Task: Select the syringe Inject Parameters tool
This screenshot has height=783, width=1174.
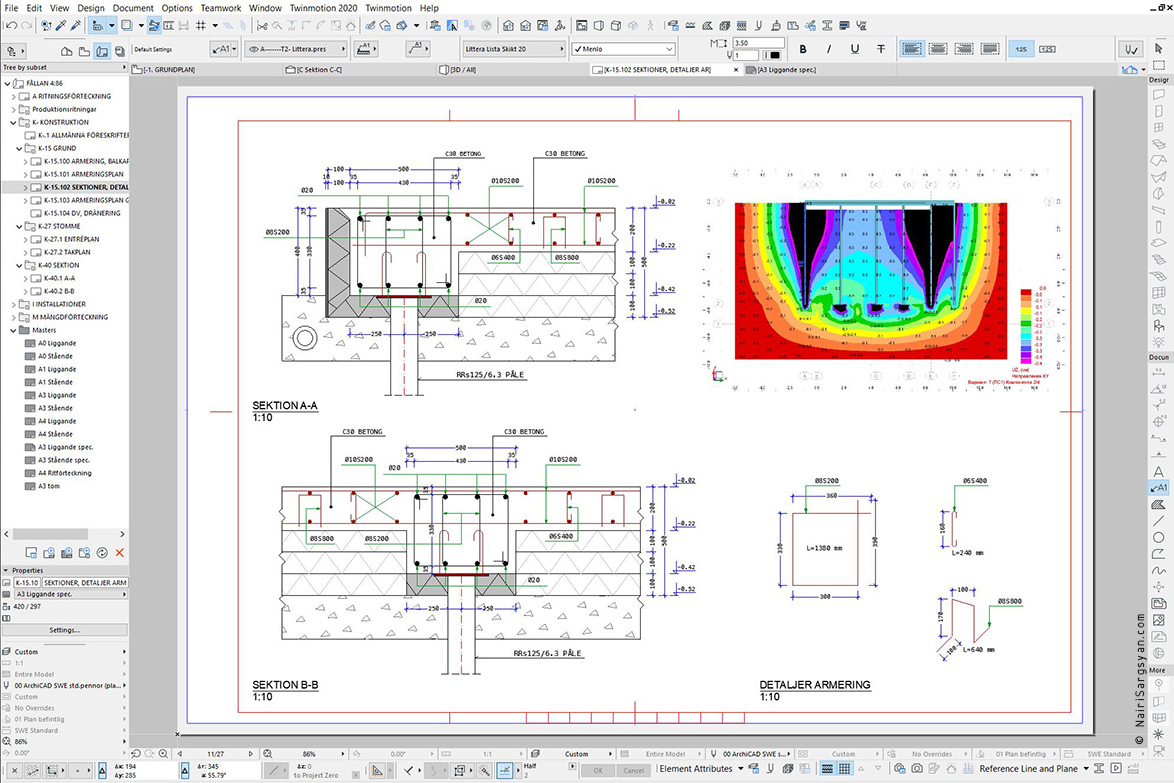Action: point(76,25)
